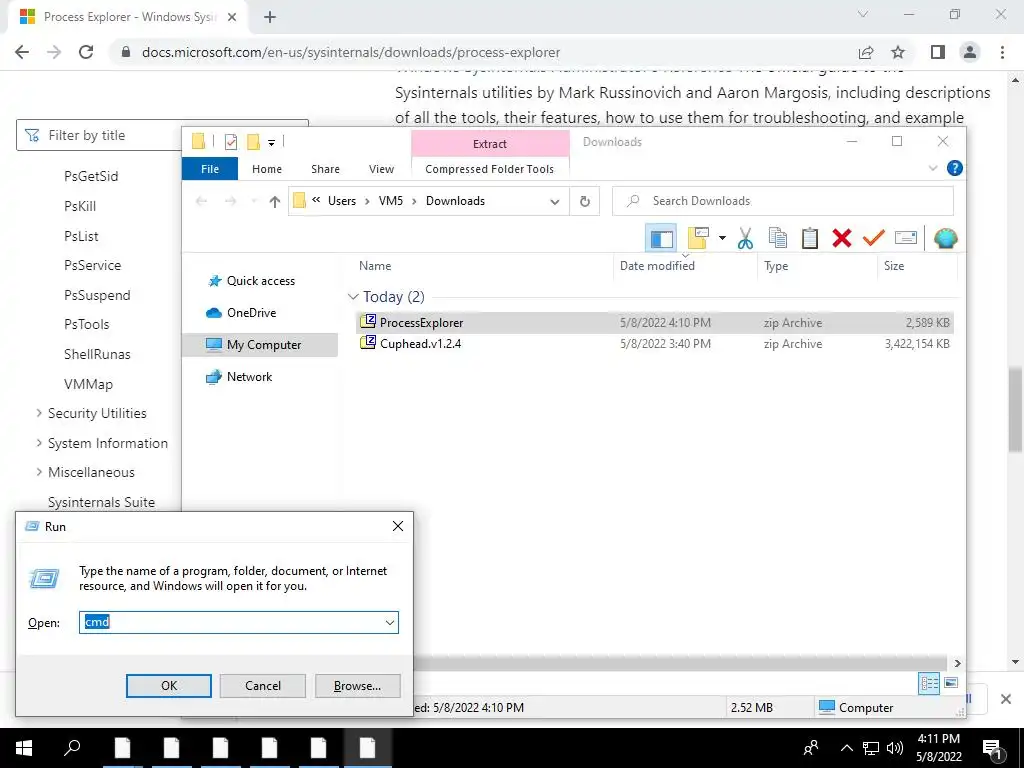Expand the Security Utilities section
1024x768 pixels.
pyautogui.click(x=39, y=413)
